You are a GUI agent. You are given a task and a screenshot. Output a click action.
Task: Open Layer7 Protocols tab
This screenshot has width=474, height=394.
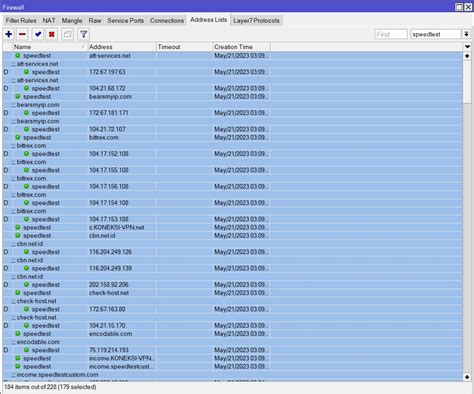click(256, 21)
